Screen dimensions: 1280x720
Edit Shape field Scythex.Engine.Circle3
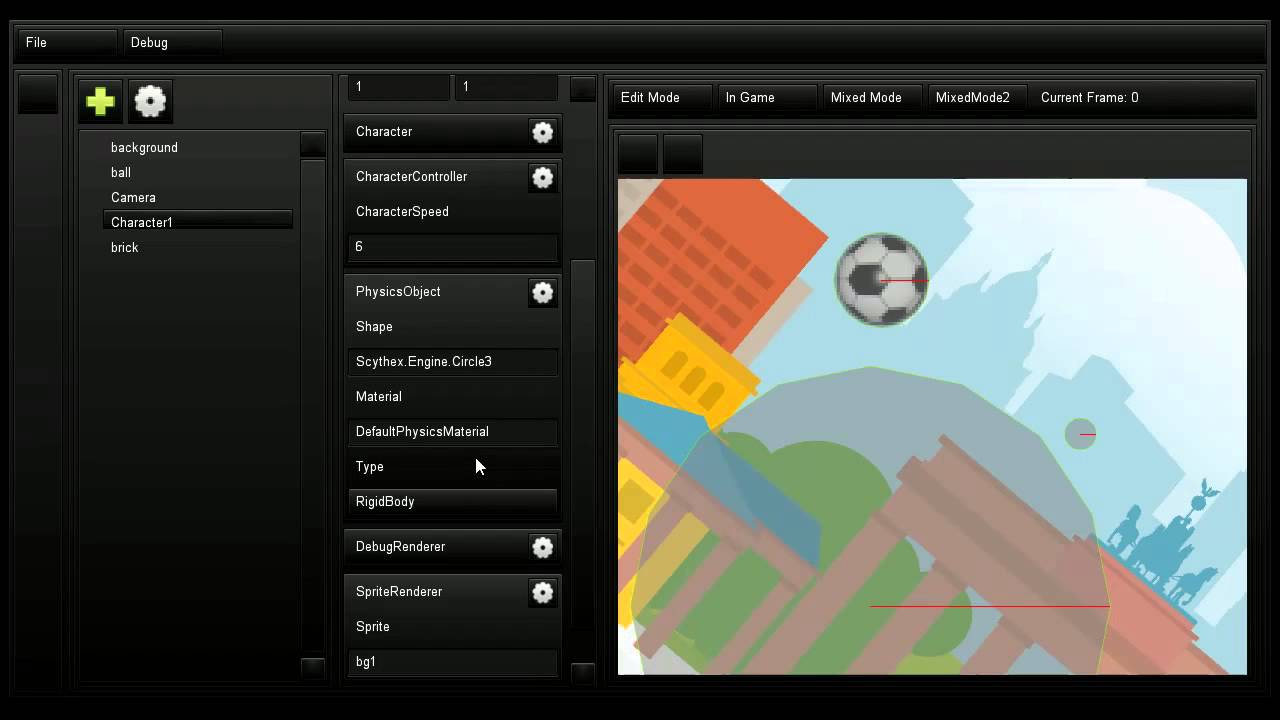coord(453,362)
